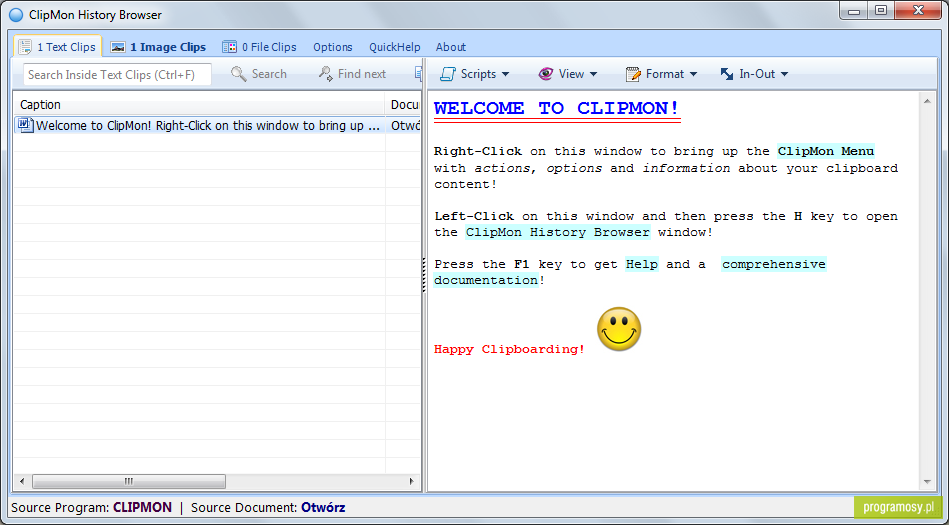949x525 pixels.
Task: Click the smiley face image
Action: coord(619,329)
